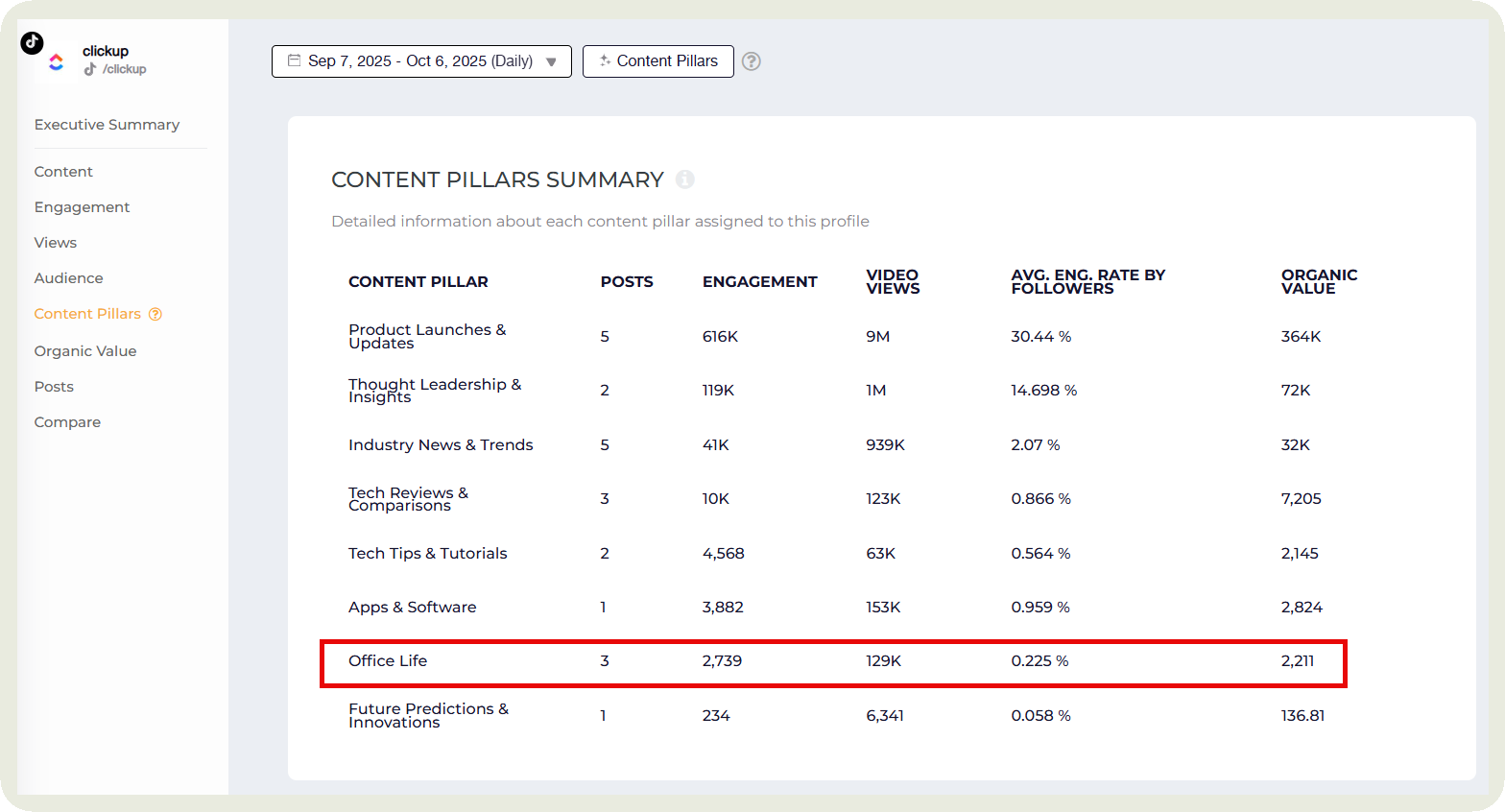Click the sparkle icon in Content Pillars button
This screenshot has width=1505, height=812.
coord(605,60)
